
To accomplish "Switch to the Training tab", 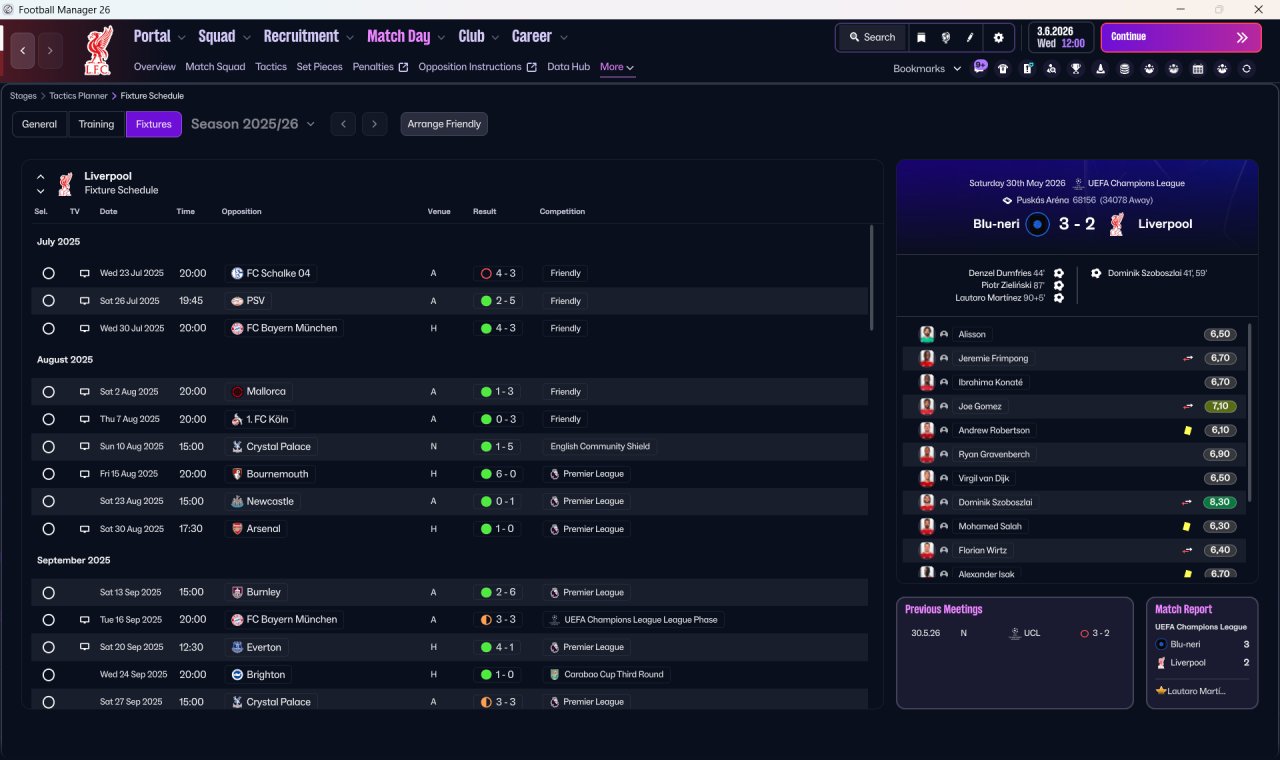I will 96,124.
